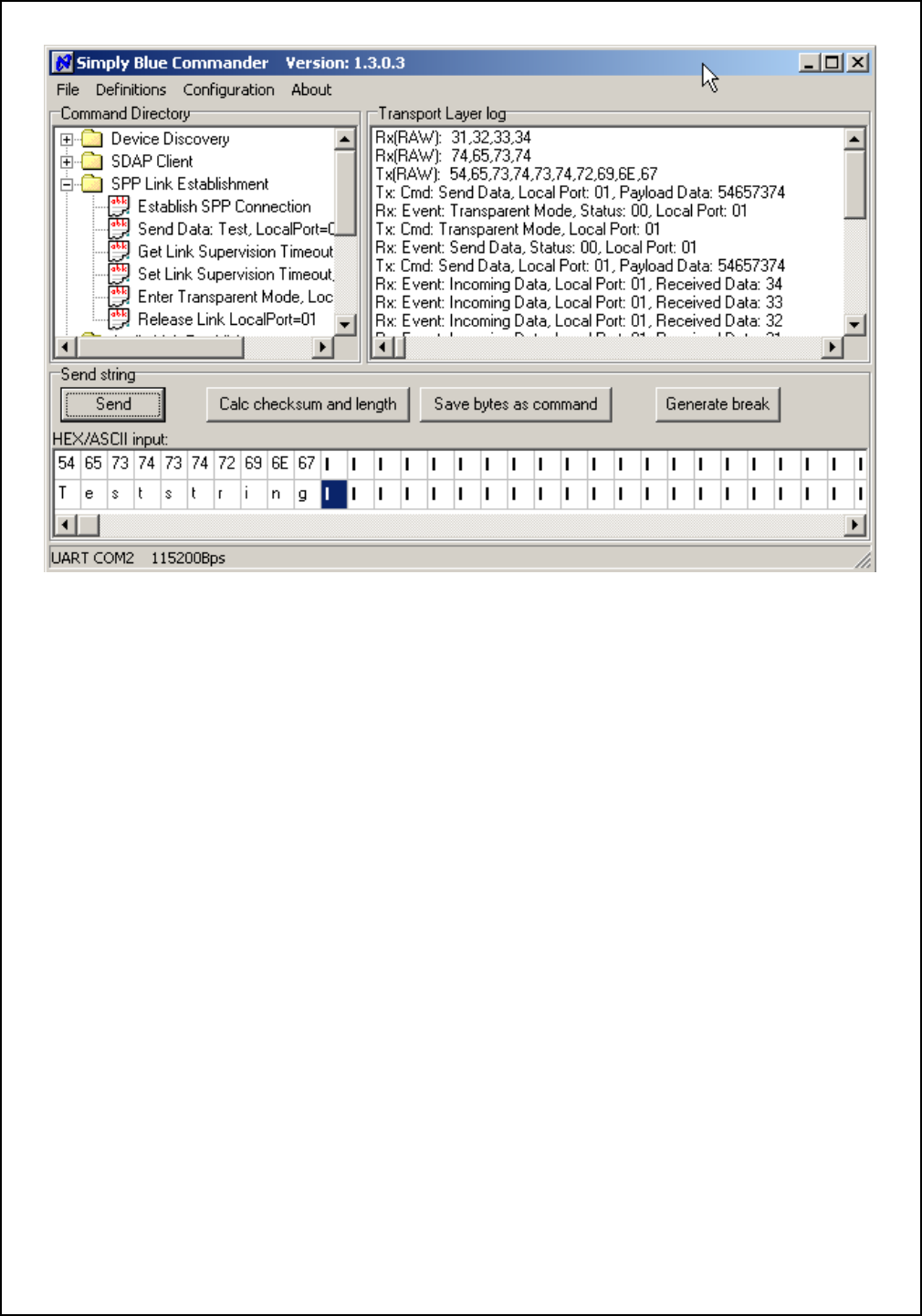Click the hex cell 6E
This screenshot has height=1316, width=922.
(x=279, y=464)
